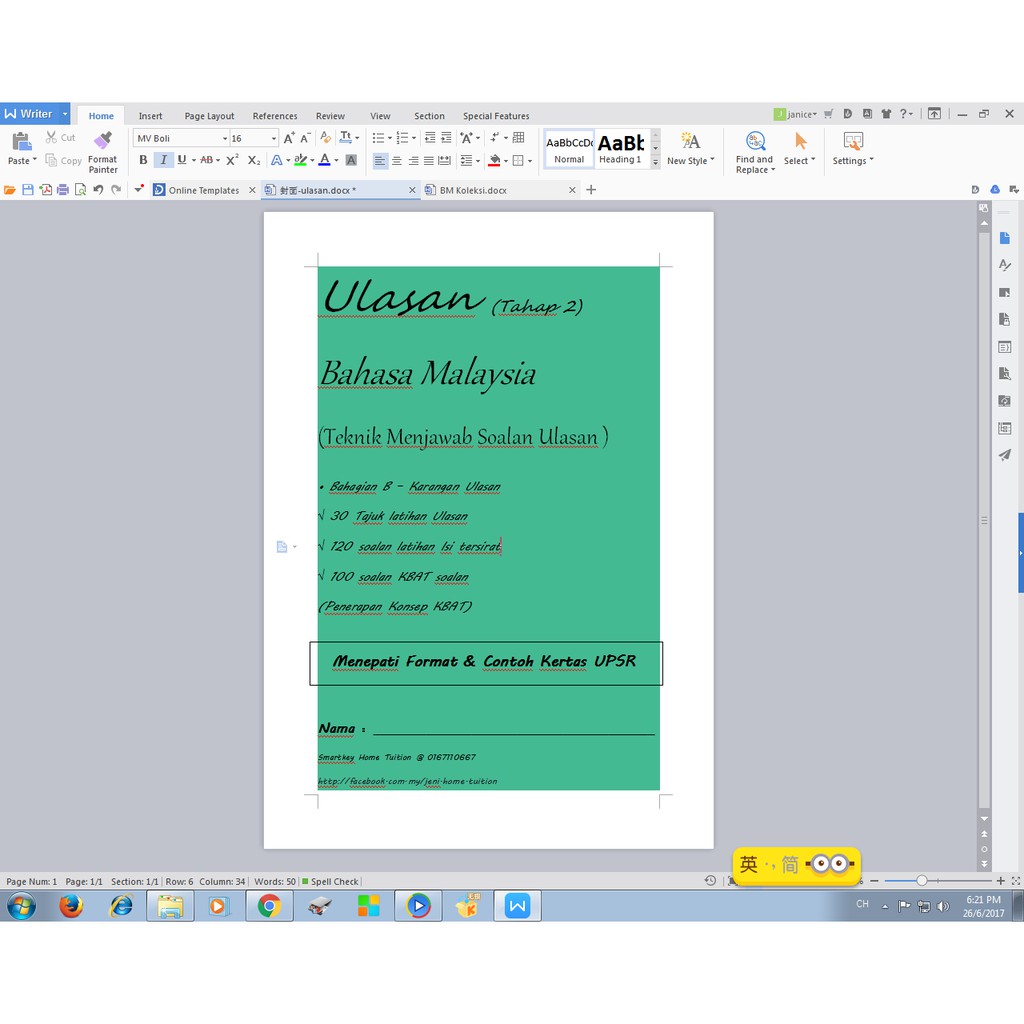The width and height of the screenshot is (1024, 1024).
Task: Center align the paragraph
Action: (397, 160)
